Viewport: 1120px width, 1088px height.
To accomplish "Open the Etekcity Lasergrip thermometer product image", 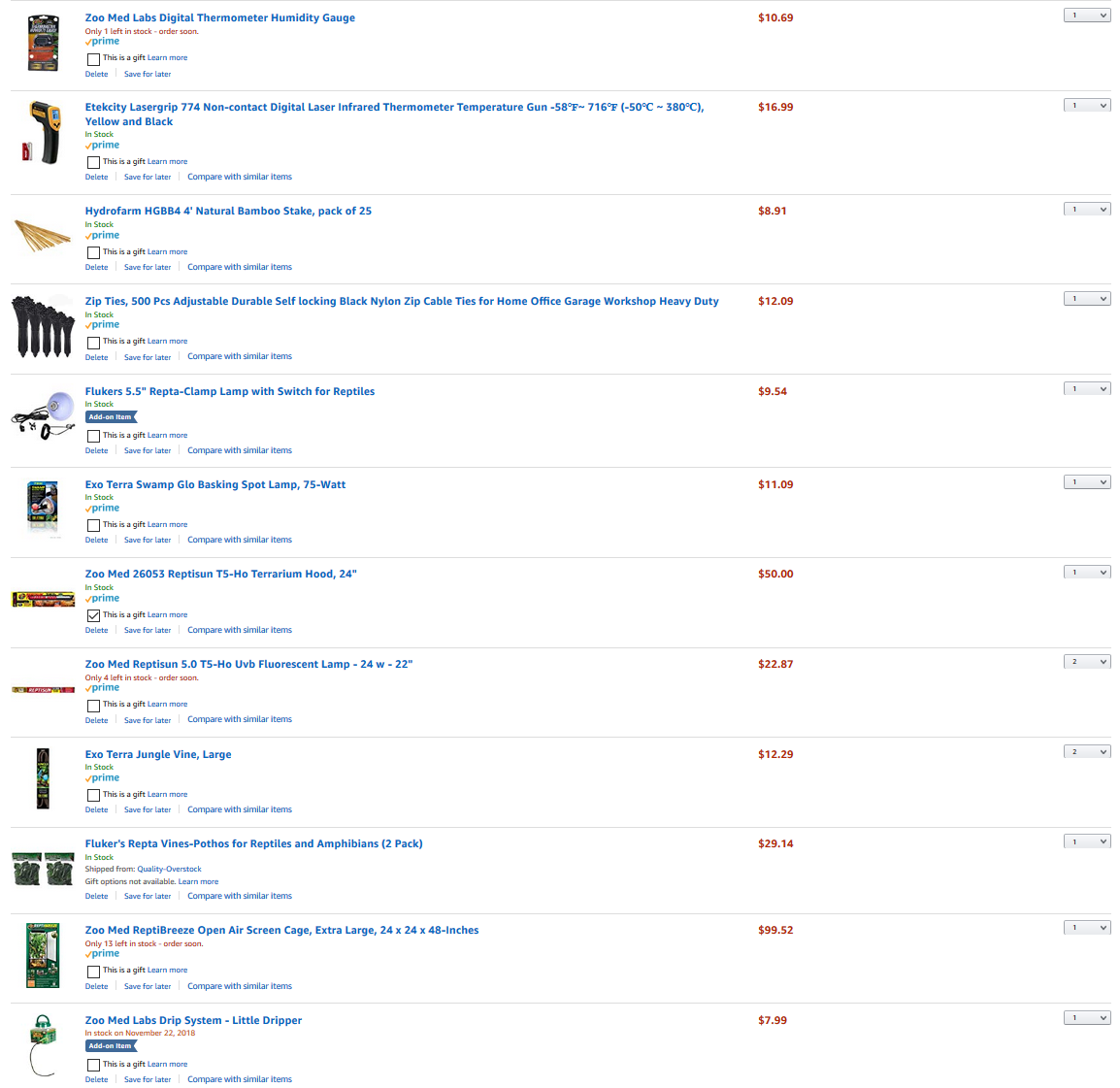I will pos(43,133).
